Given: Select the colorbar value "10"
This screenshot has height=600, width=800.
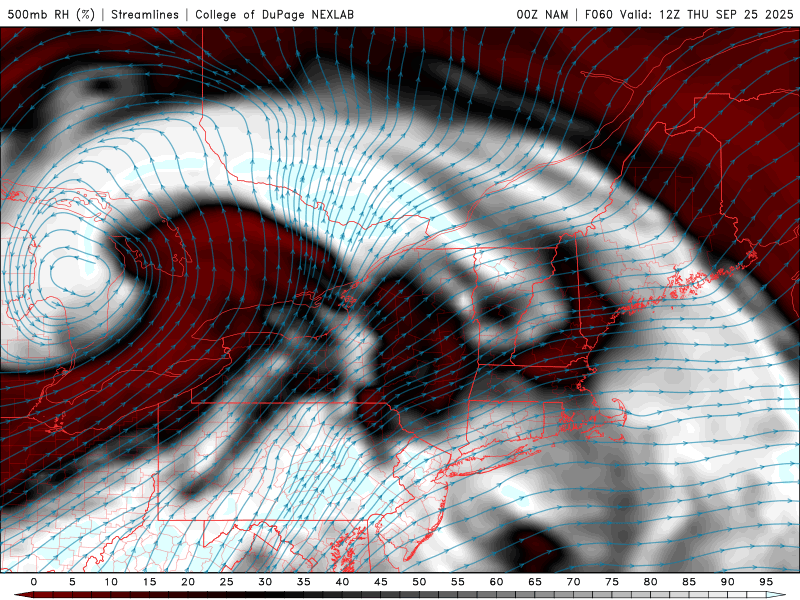Looking at the screenshot, I should (111, 582).
